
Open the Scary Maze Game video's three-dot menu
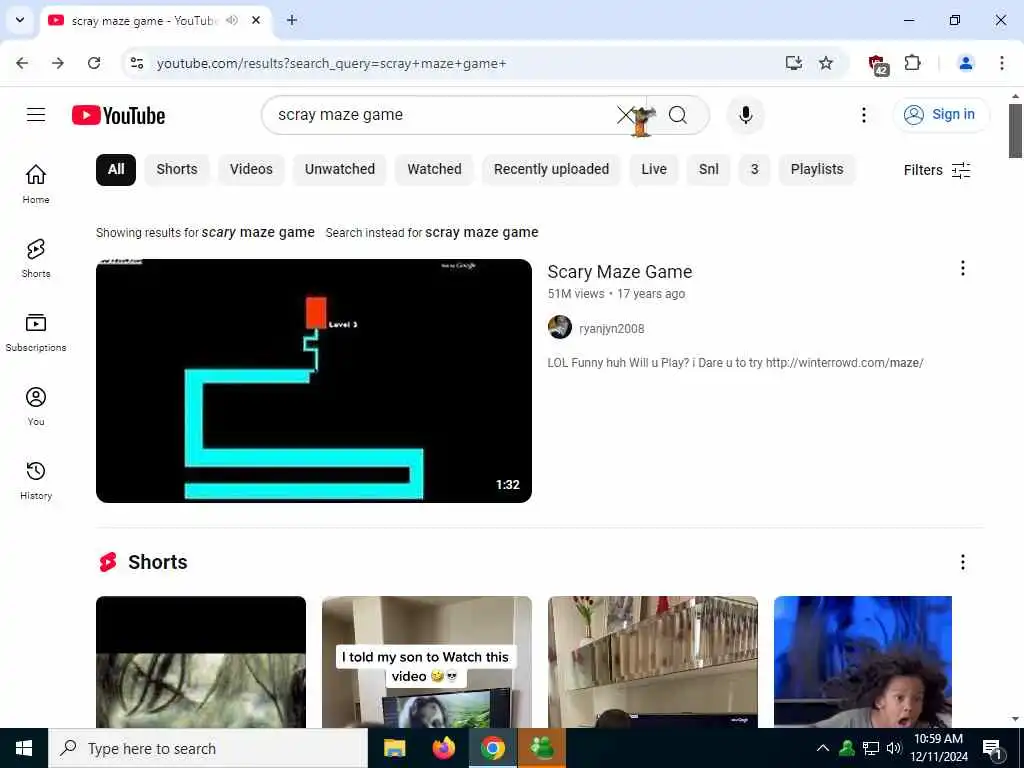963,268
